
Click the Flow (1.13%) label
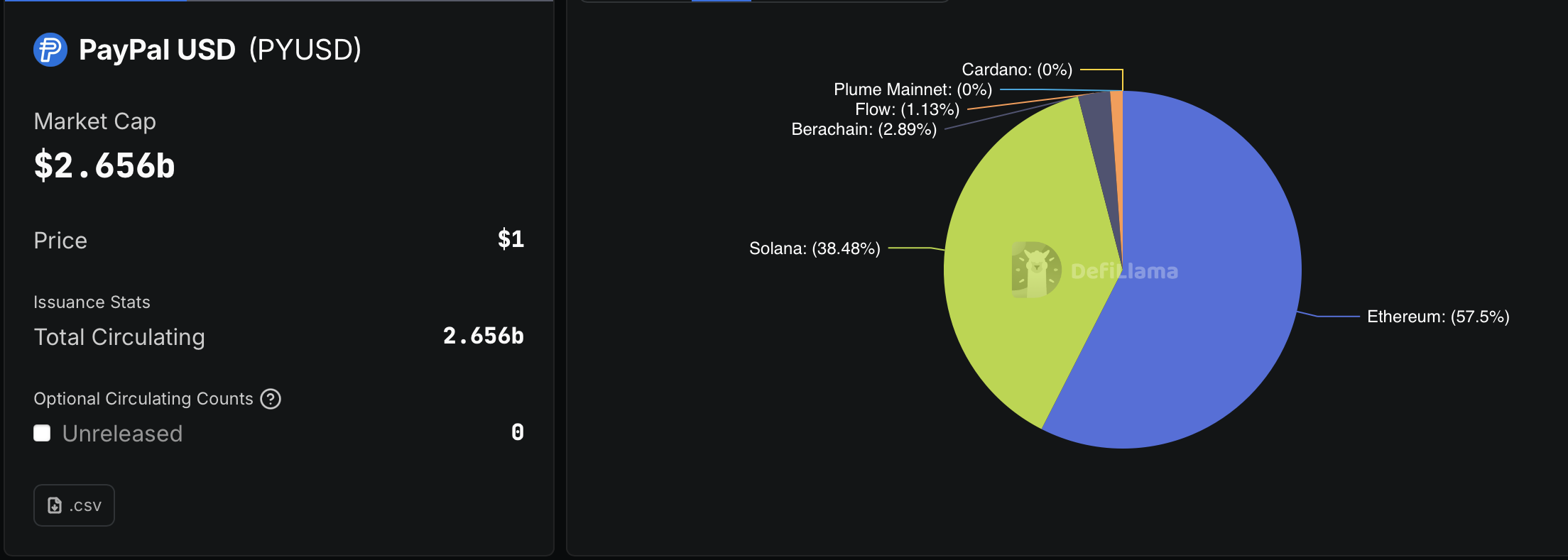click(907, 109)
